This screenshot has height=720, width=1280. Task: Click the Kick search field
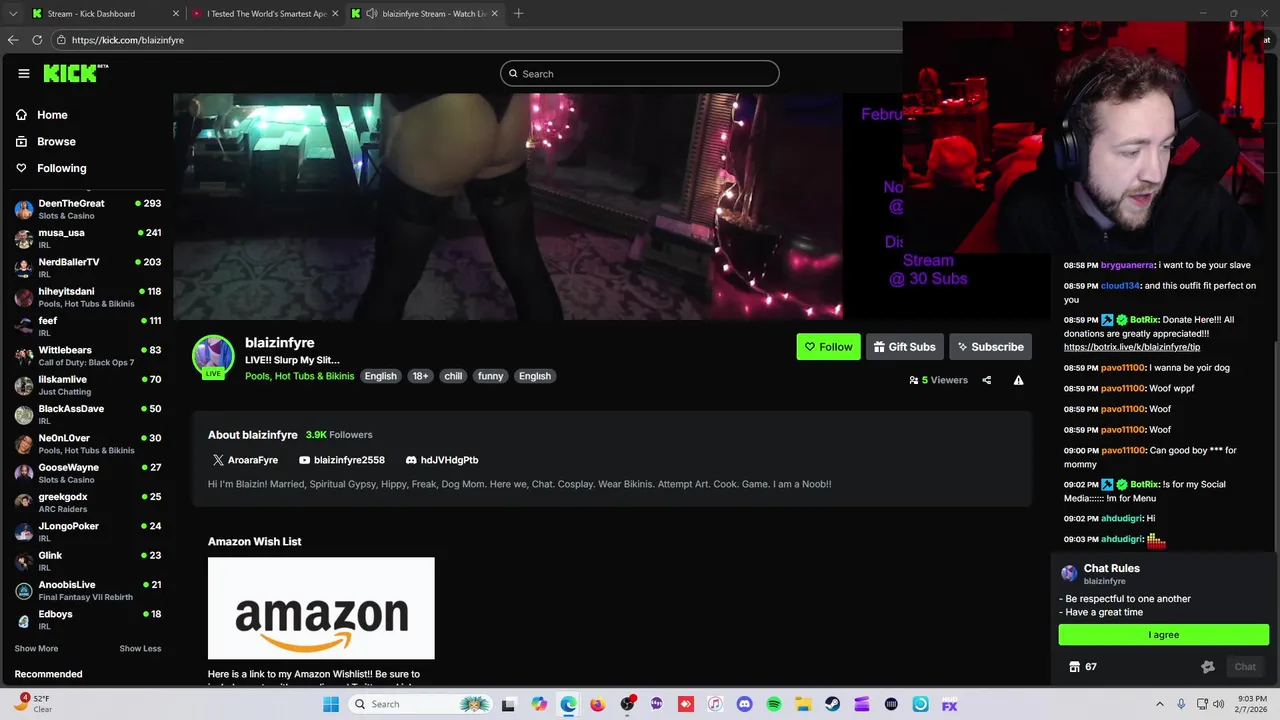click(640, 73)
